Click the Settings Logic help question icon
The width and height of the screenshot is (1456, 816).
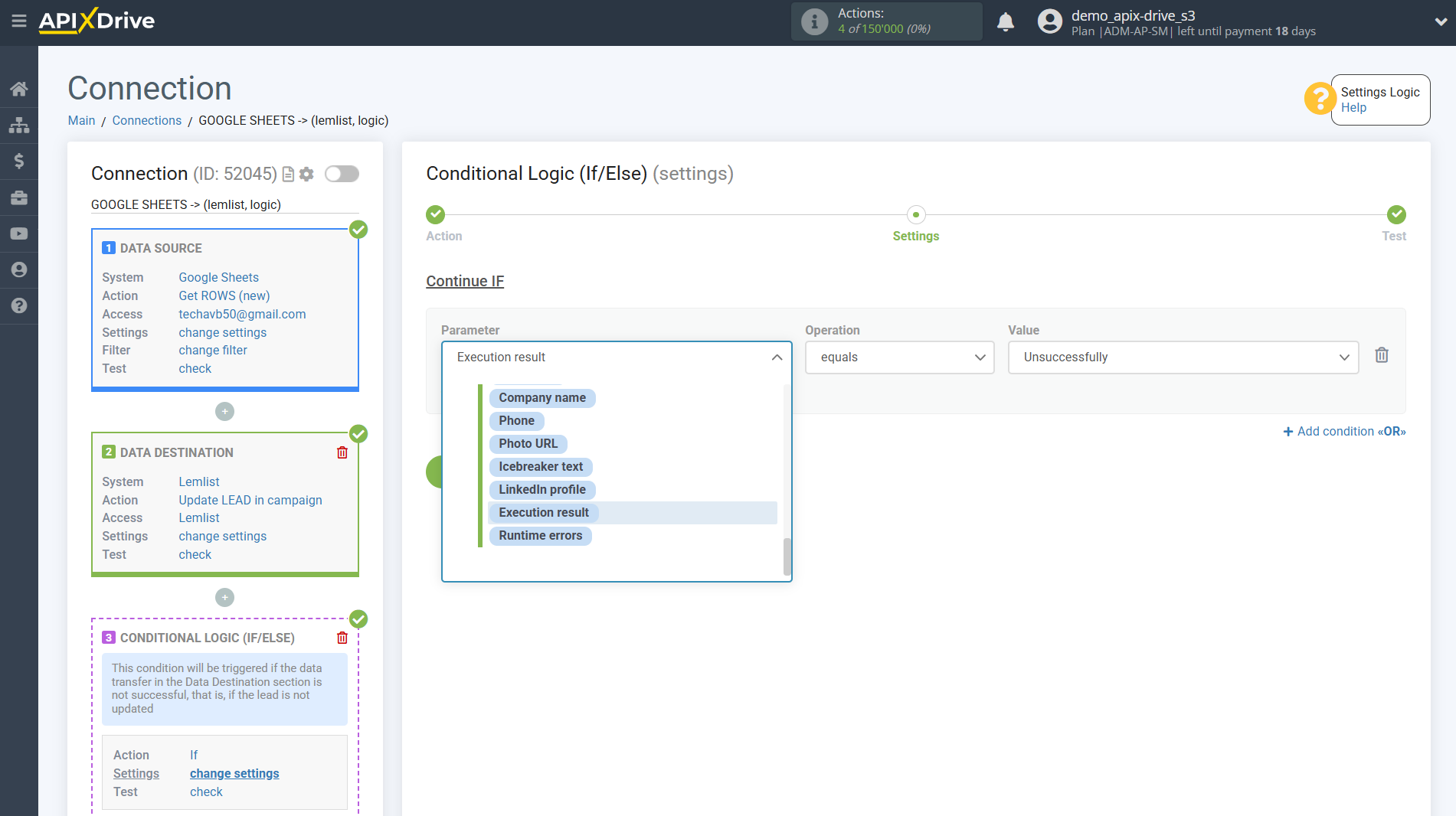pos(1320,99)
